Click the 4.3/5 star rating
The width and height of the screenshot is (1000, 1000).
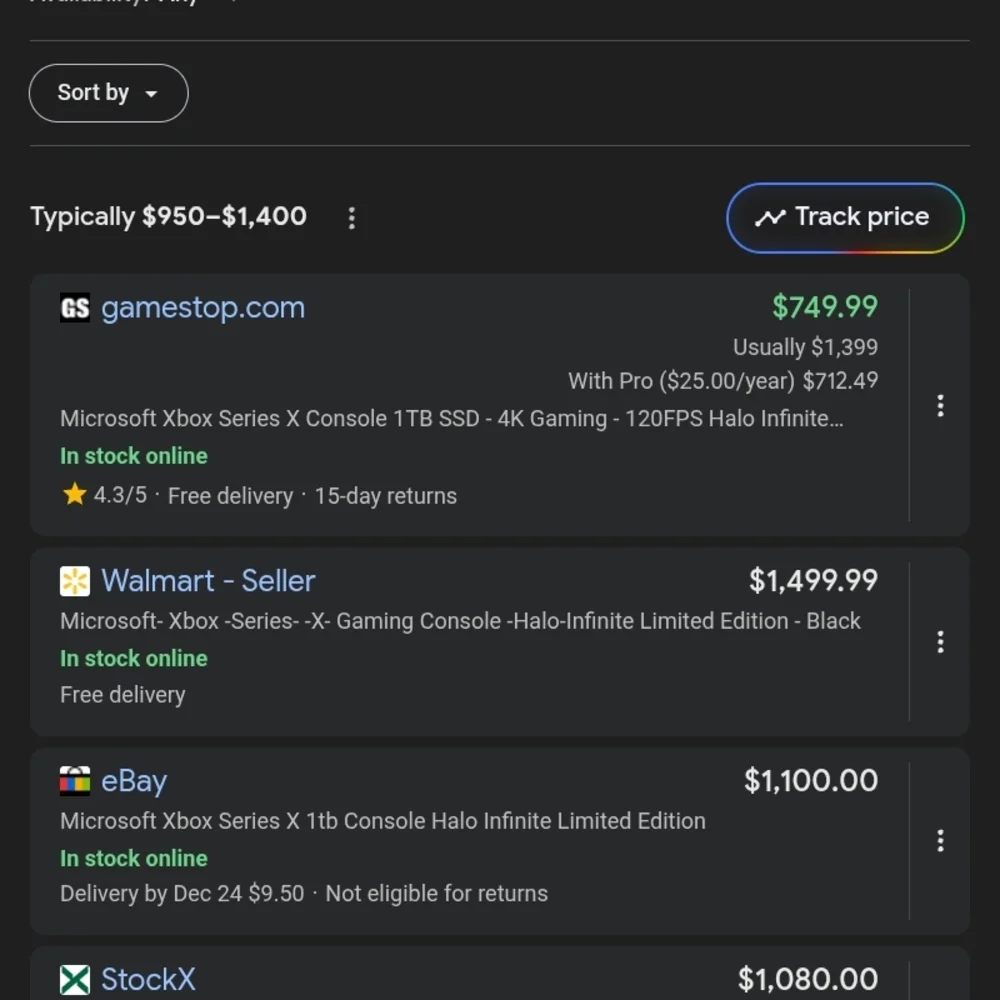[105, 495]
